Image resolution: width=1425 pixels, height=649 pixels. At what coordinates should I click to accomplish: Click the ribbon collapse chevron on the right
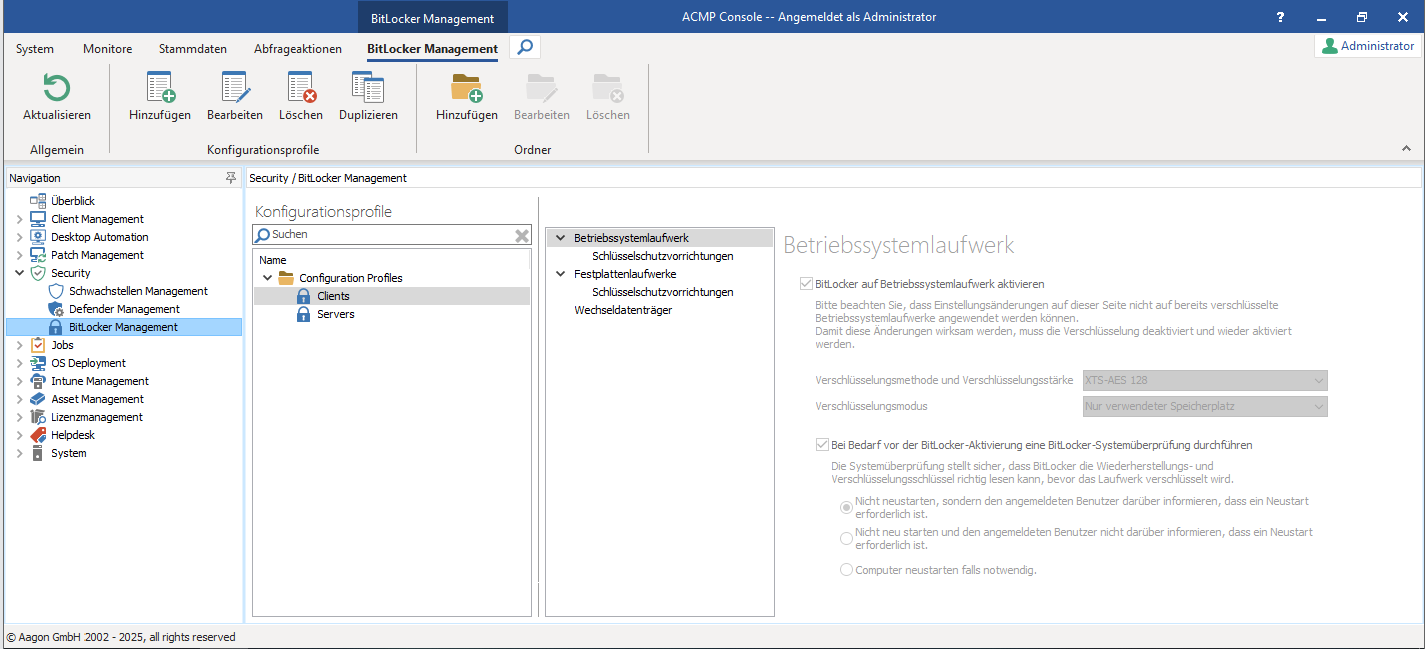[x=1406, y=149]
